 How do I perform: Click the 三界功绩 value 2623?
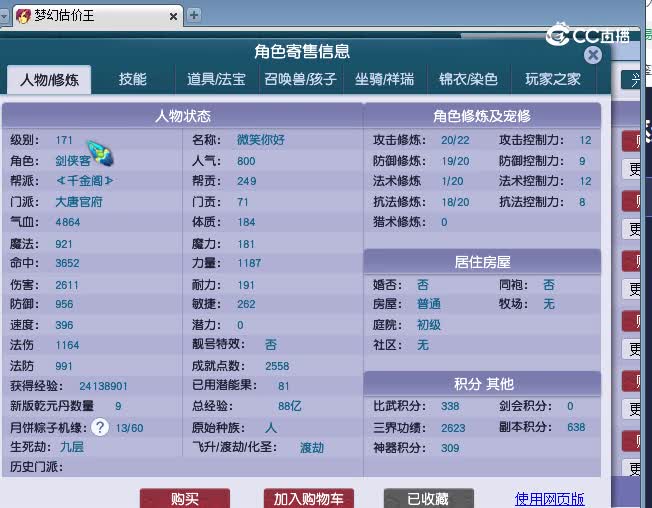coord(453,428)
